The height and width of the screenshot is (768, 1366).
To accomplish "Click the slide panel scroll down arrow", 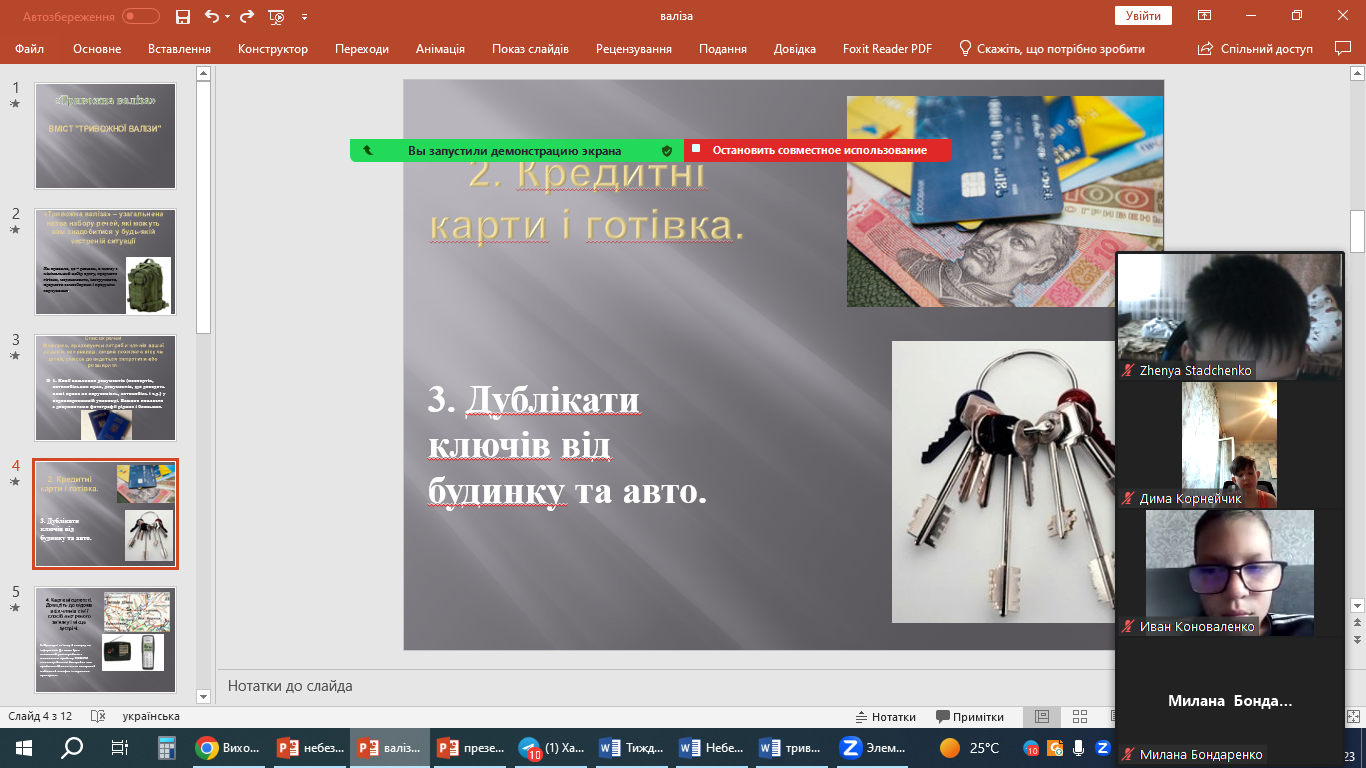I will (203, 696).
